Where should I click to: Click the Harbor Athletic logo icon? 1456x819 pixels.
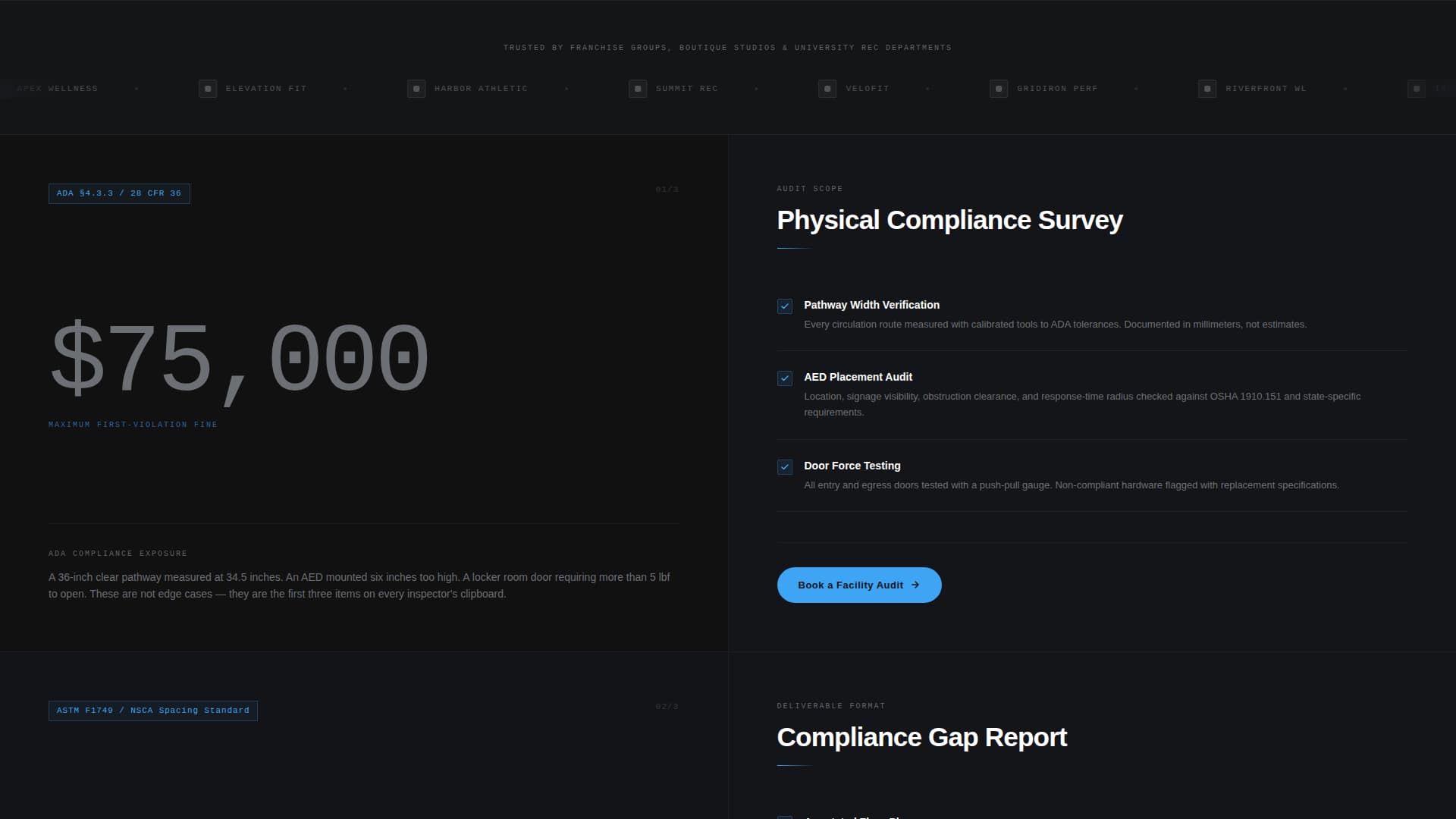point(416,89)
